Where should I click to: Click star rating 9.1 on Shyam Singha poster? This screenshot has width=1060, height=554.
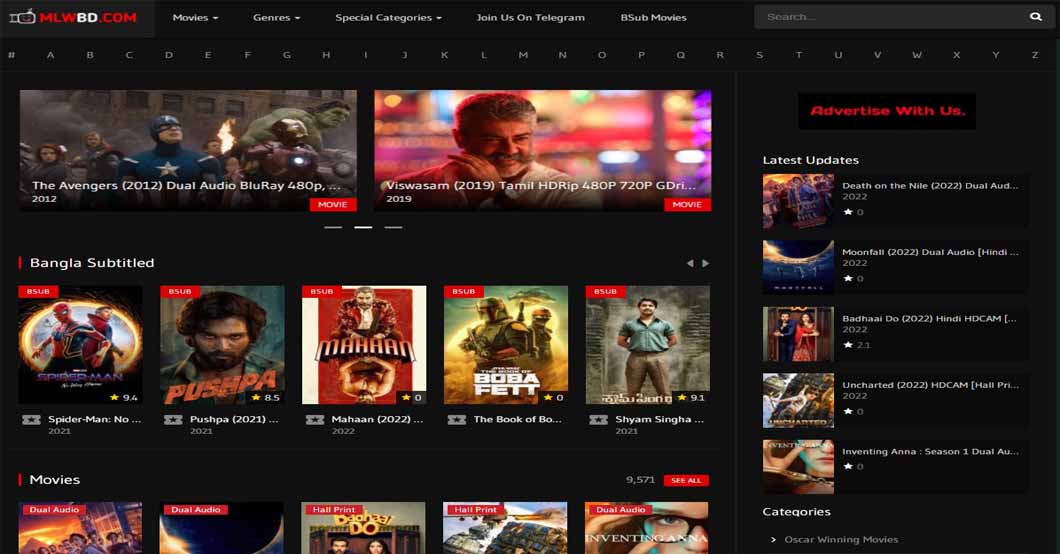tap(691, 397)
